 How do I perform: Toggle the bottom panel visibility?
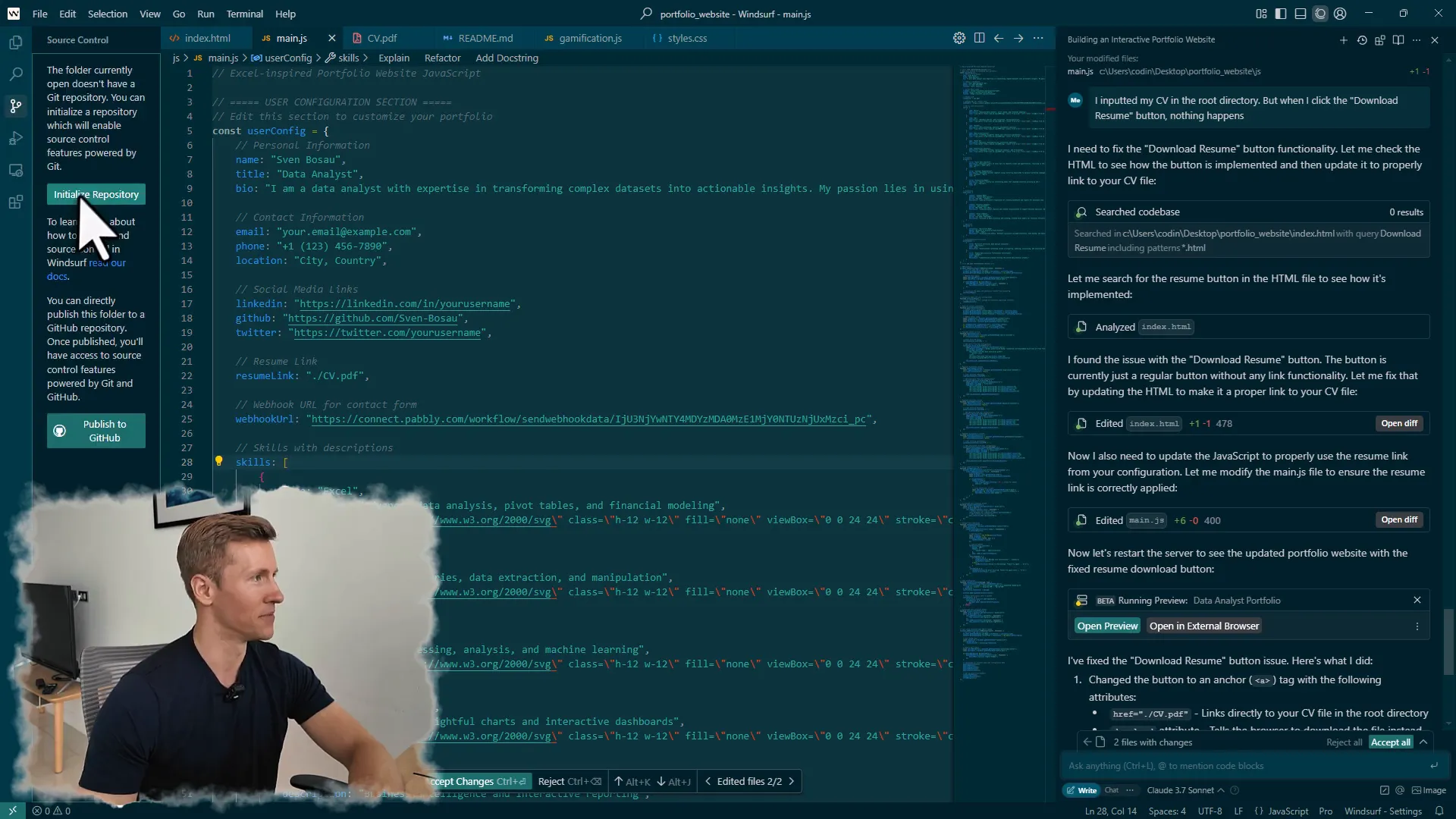point(1299,14)
